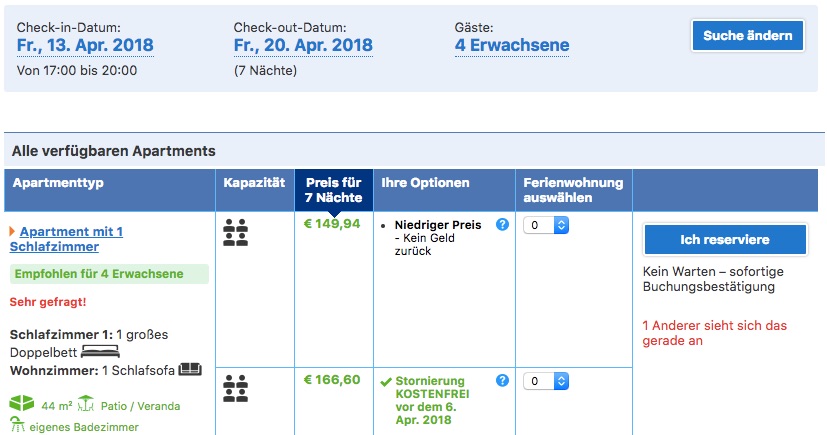Click the sofa bed icon next to Schlafsofa
The width and height of the screenshot is (827, 435).
pyautogui.click(x=190, y=369)
